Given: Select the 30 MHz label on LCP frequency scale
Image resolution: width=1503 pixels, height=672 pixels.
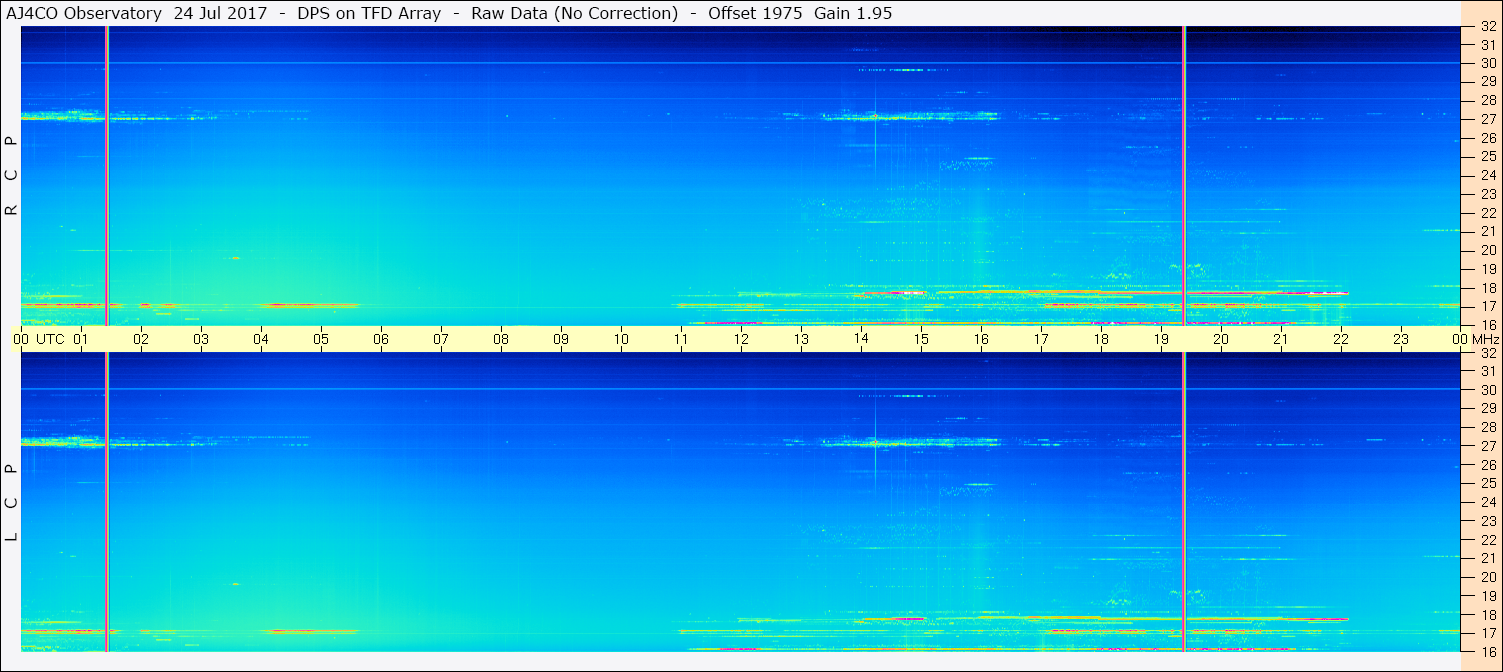Looking at the screenshot, I should 1488,390.
